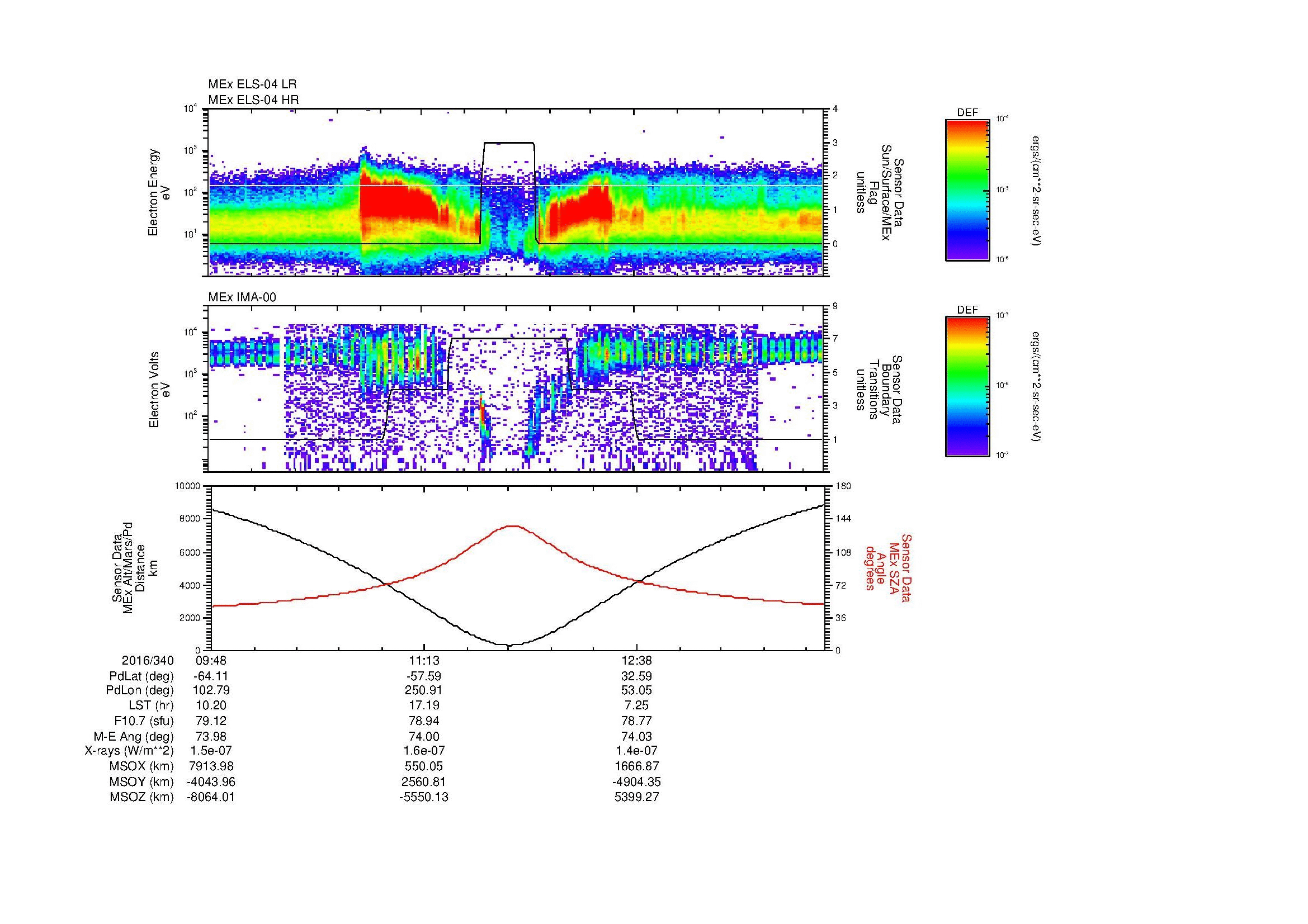Click the date label '2016/340'
1308x924 pixels.
click(148, 661)
